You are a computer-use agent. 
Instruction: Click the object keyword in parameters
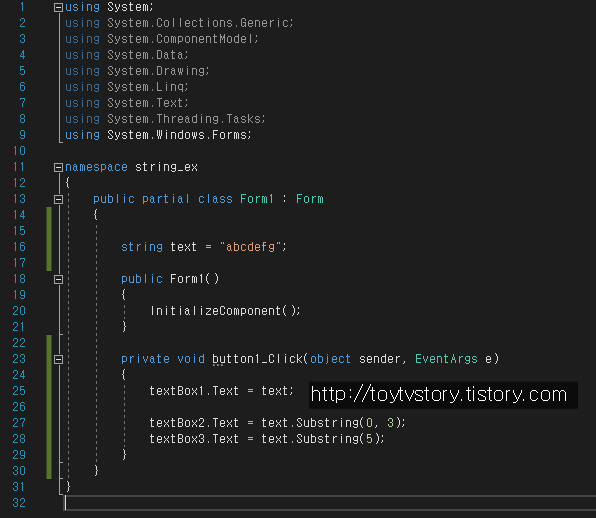[330, 359]
